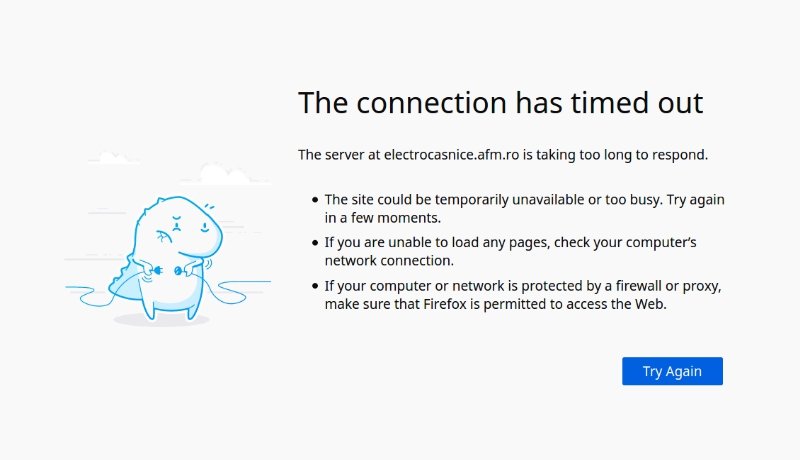This screenshot has height=460, width=800.
Task: Click the third bullet point dot
Action: (x=316, y=286)
